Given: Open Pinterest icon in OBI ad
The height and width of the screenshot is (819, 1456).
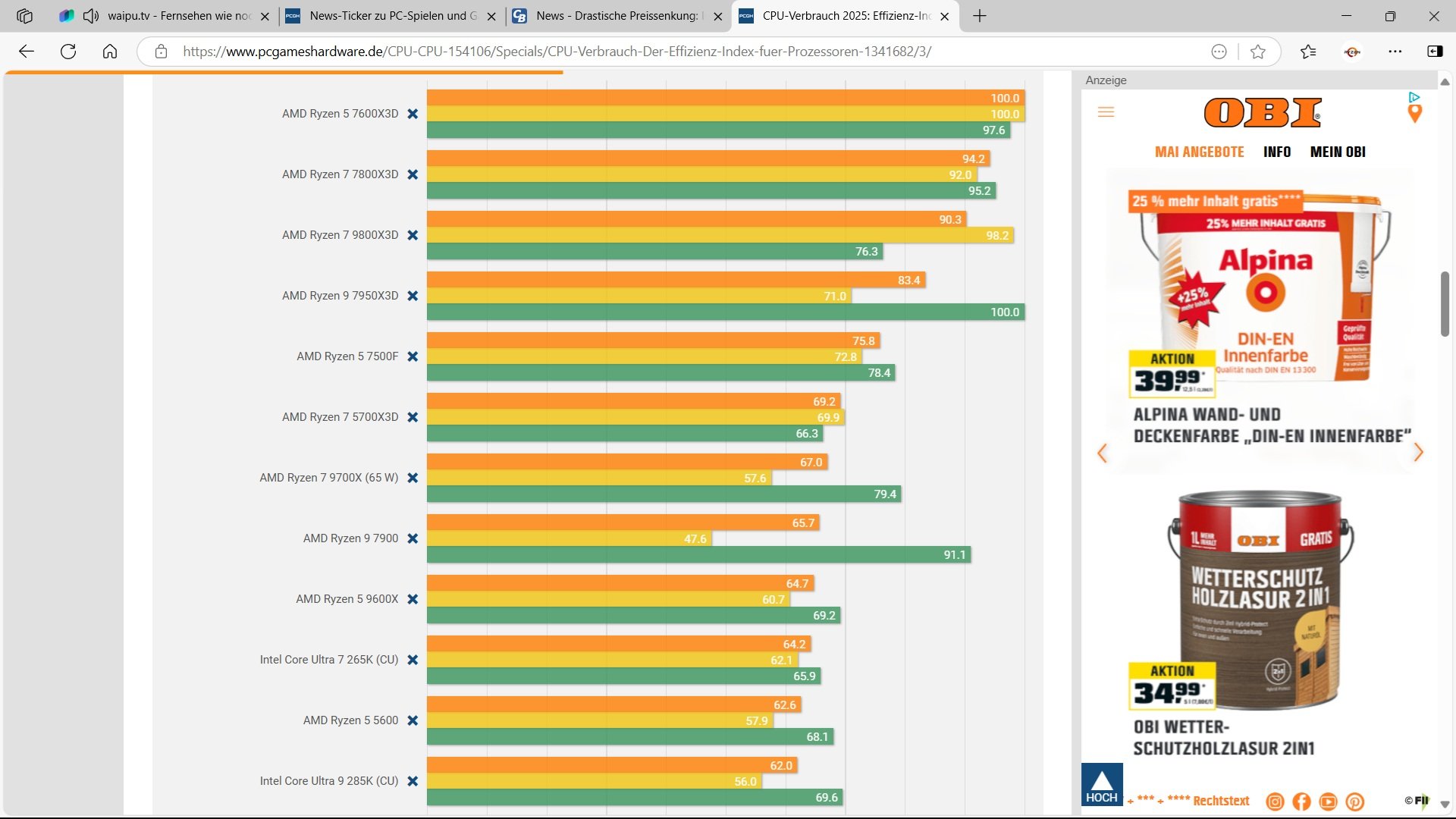Looking at the screenshot, I should [1354, 802].
